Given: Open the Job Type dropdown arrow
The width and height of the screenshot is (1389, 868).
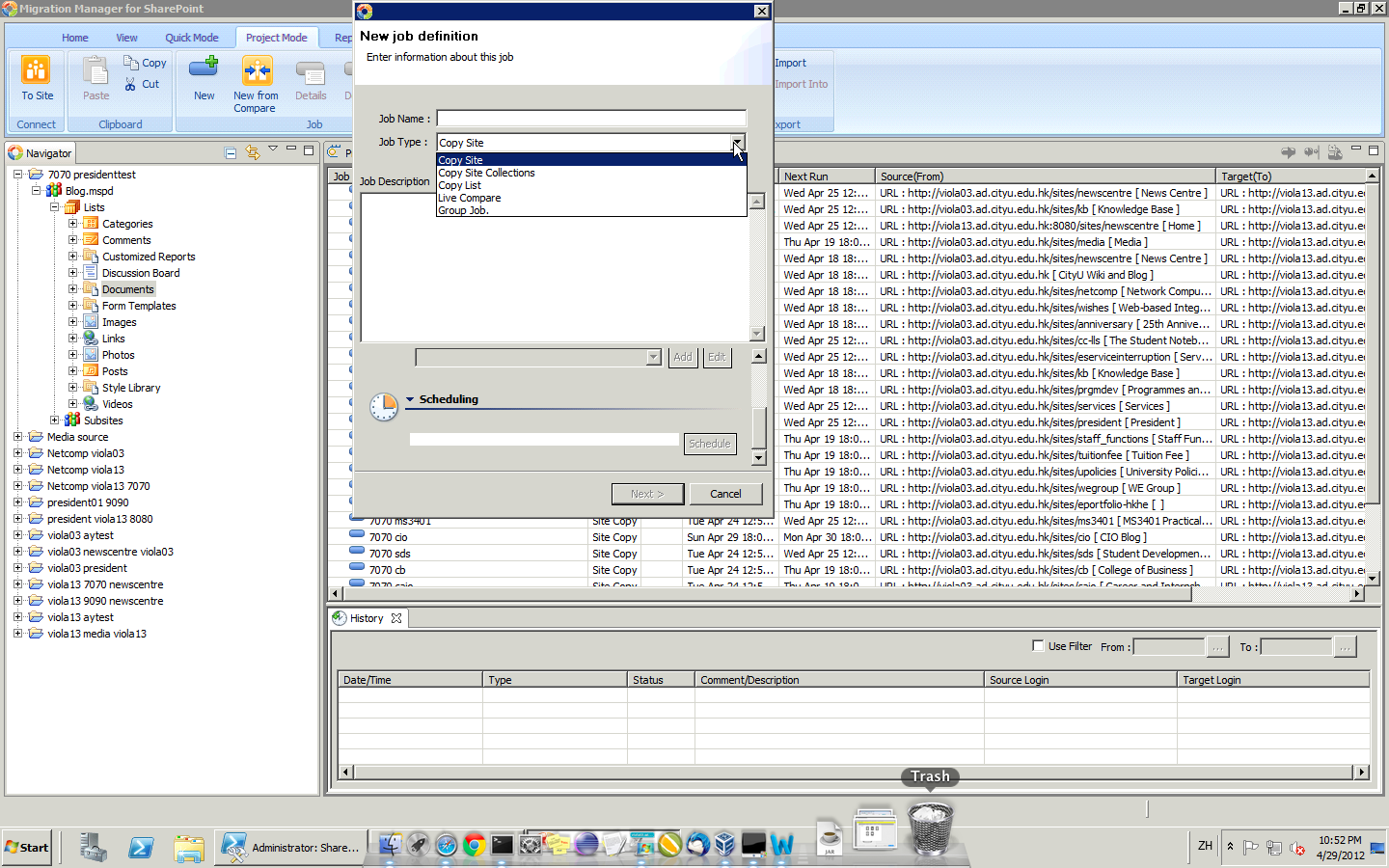Looking at the screenshot, I should [x=738, y=143].
